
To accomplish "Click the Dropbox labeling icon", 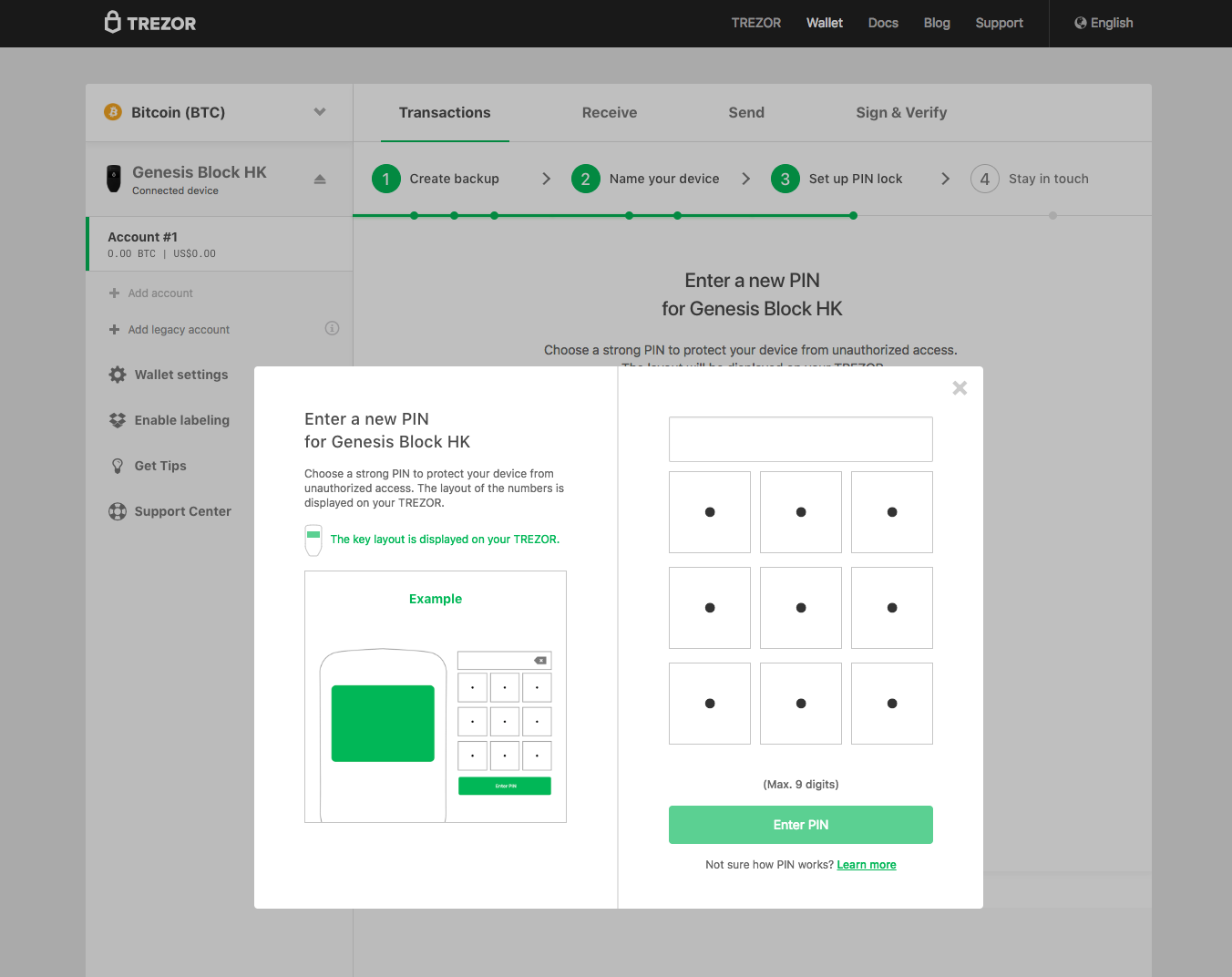I will pos(118,420).
